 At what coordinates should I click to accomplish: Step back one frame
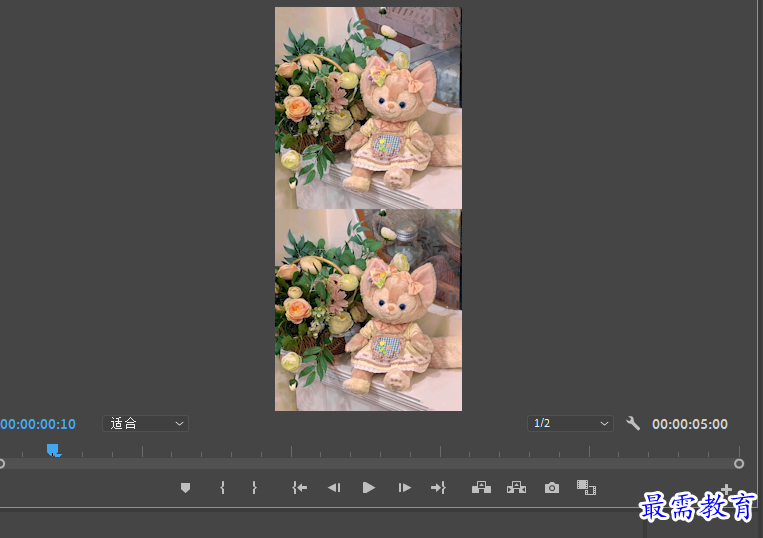pos(334,487)
